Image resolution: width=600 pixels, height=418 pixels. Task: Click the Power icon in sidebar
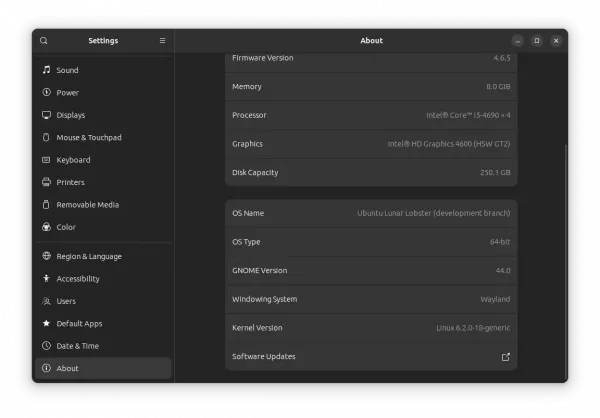click(x=46, y=92)
